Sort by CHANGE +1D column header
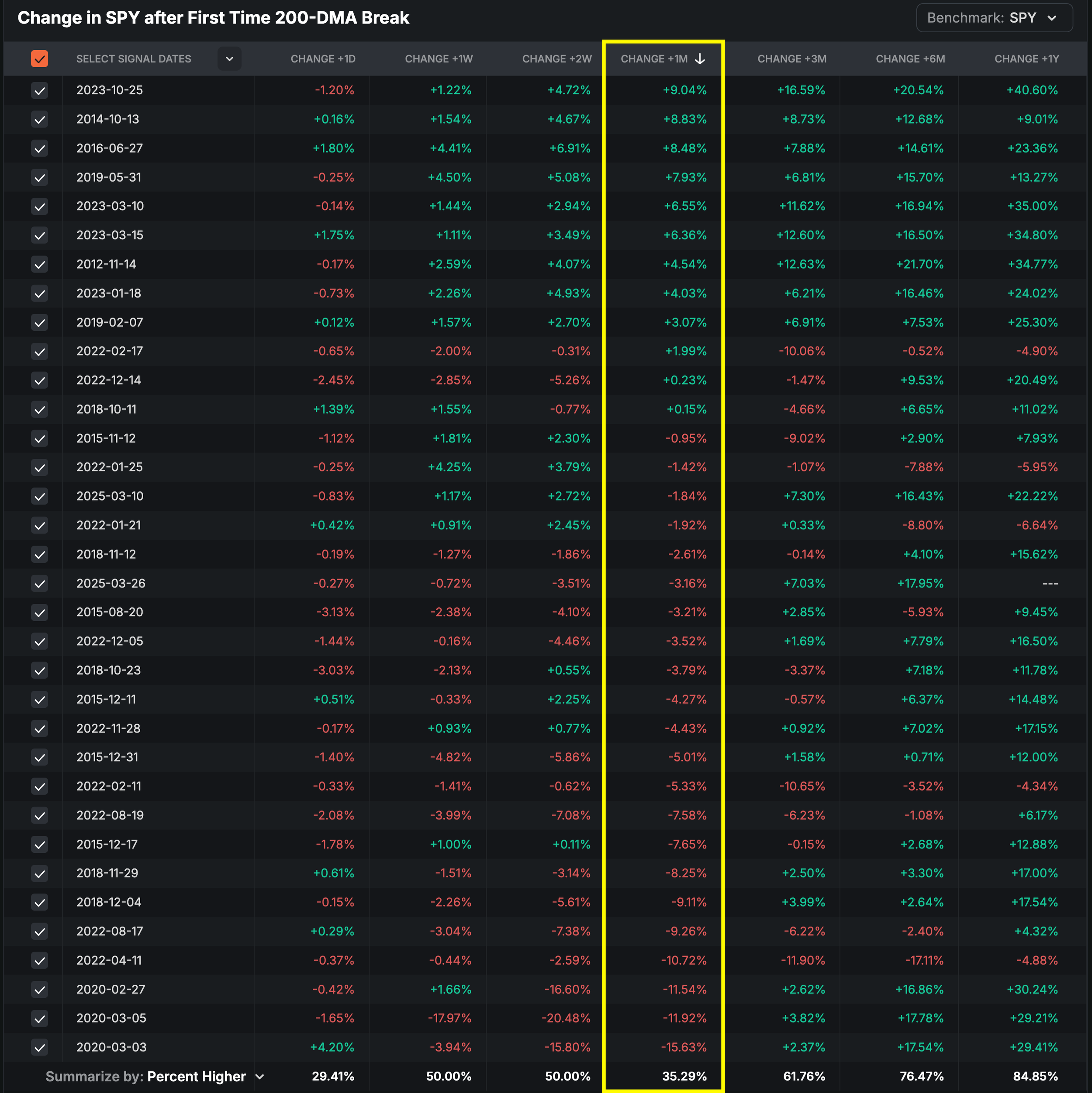This screenshot has width=1092, height=1093. point(322,59)
